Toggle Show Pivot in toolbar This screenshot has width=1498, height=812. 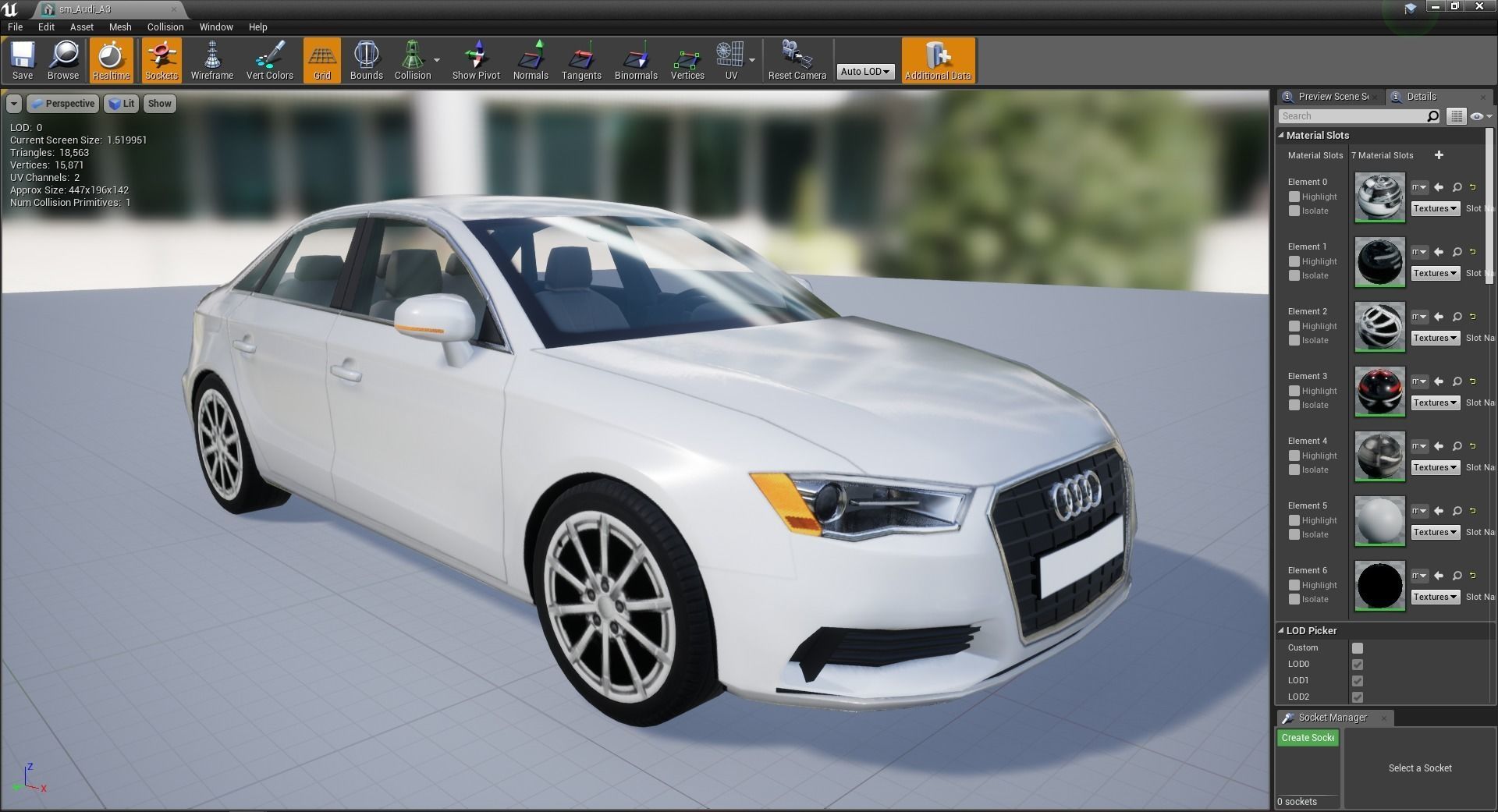[476, 61]
